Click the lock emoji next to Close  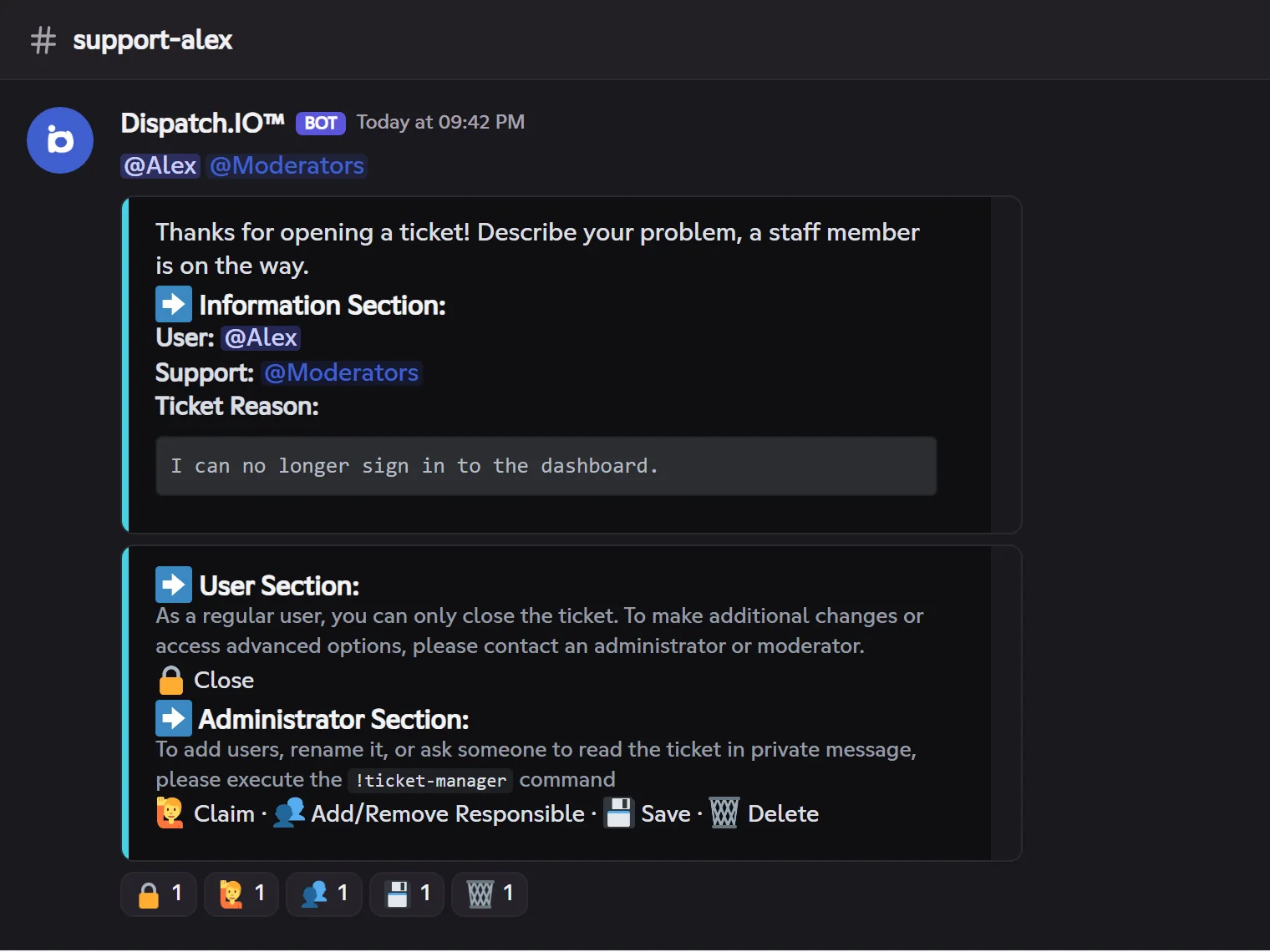click(171, 680)
